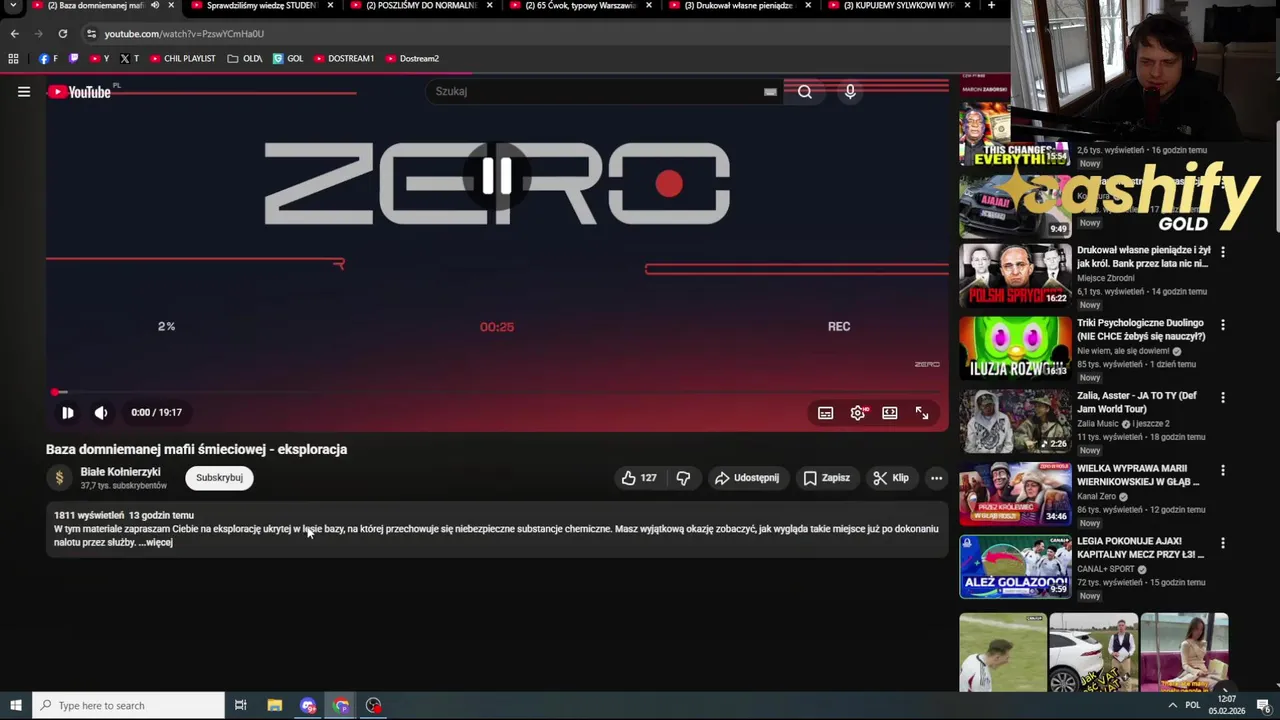Viewport: 1280px width, 720px height.
Task: Open the Facebook F bookmark
Action: (48, 59)
